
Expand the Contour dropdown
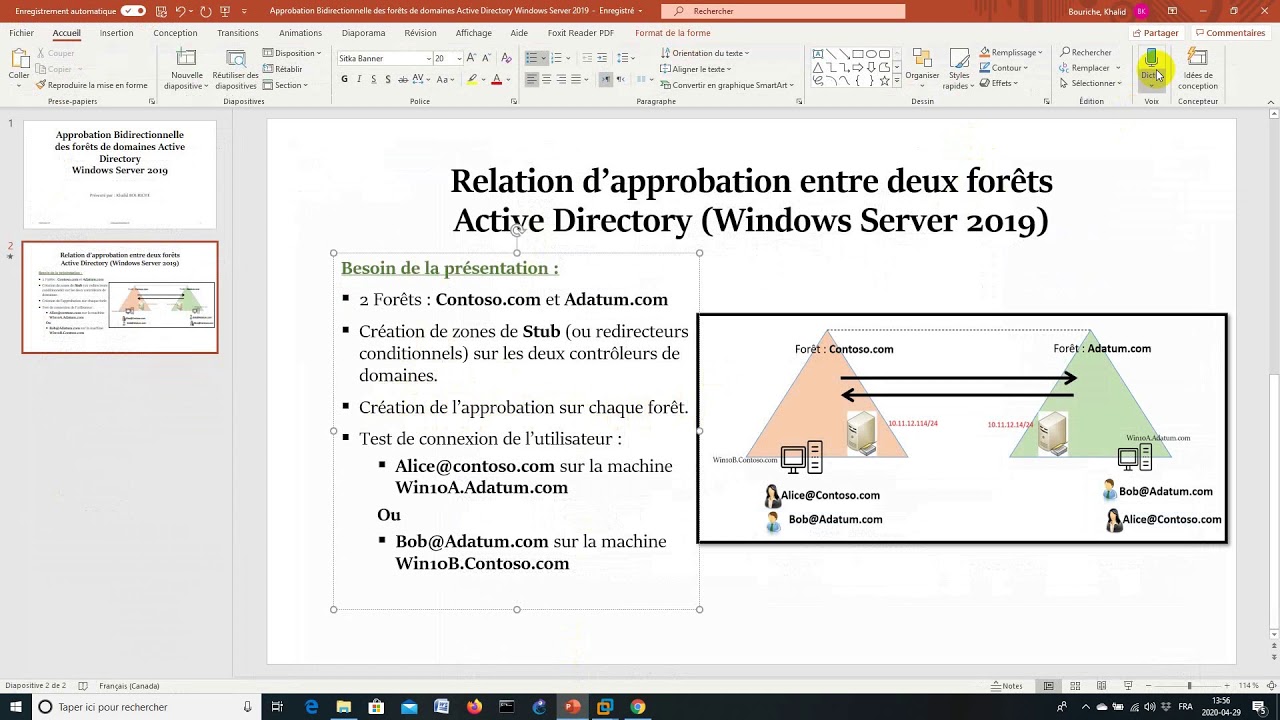tap(1005, 68)
